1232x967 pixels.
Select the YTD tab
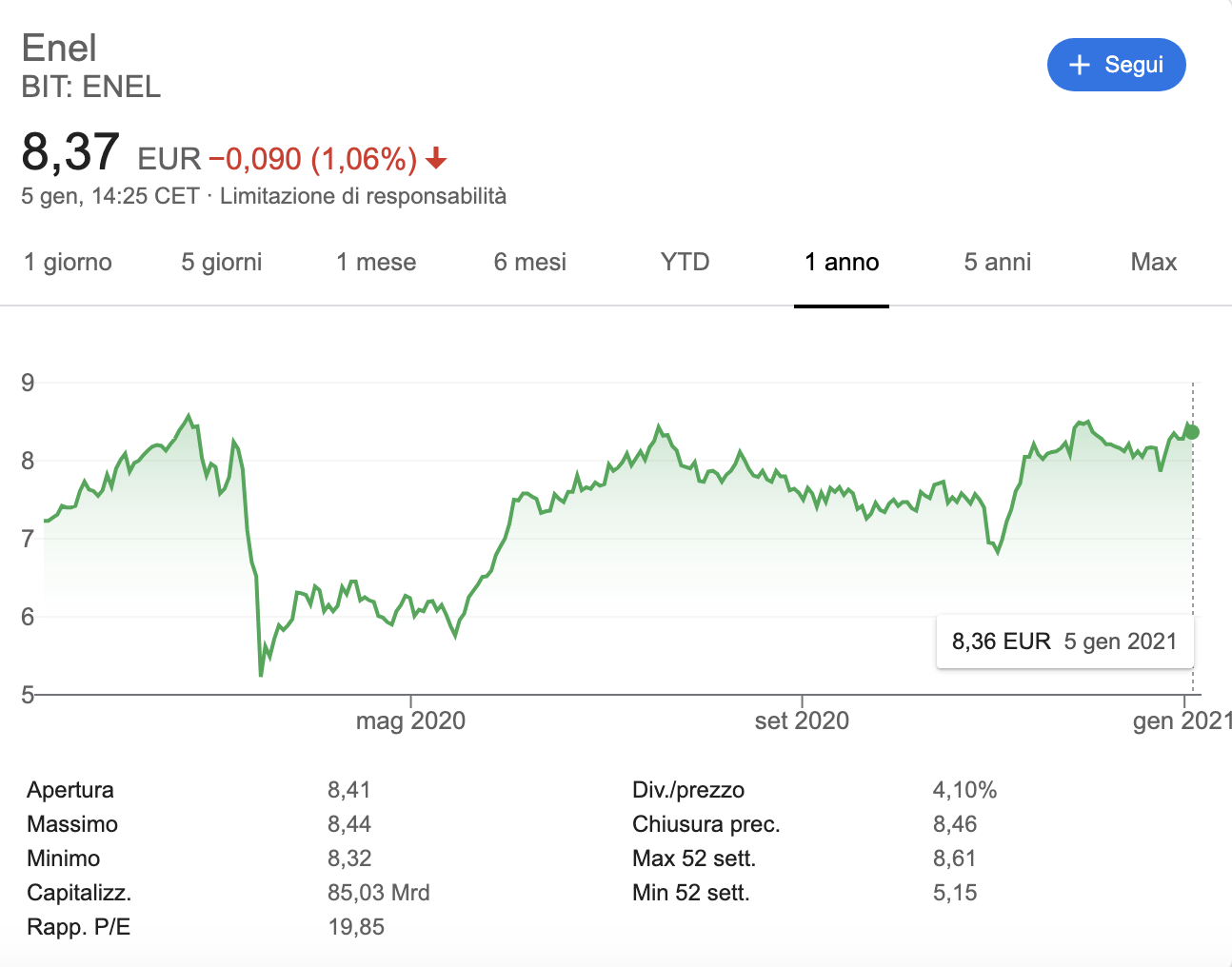click(685, 262)
